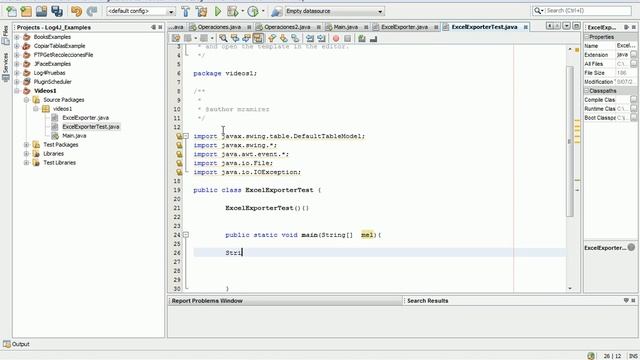Select the PluginScheduler project
The height and width of the screenshot is (360, 640).
52,82
